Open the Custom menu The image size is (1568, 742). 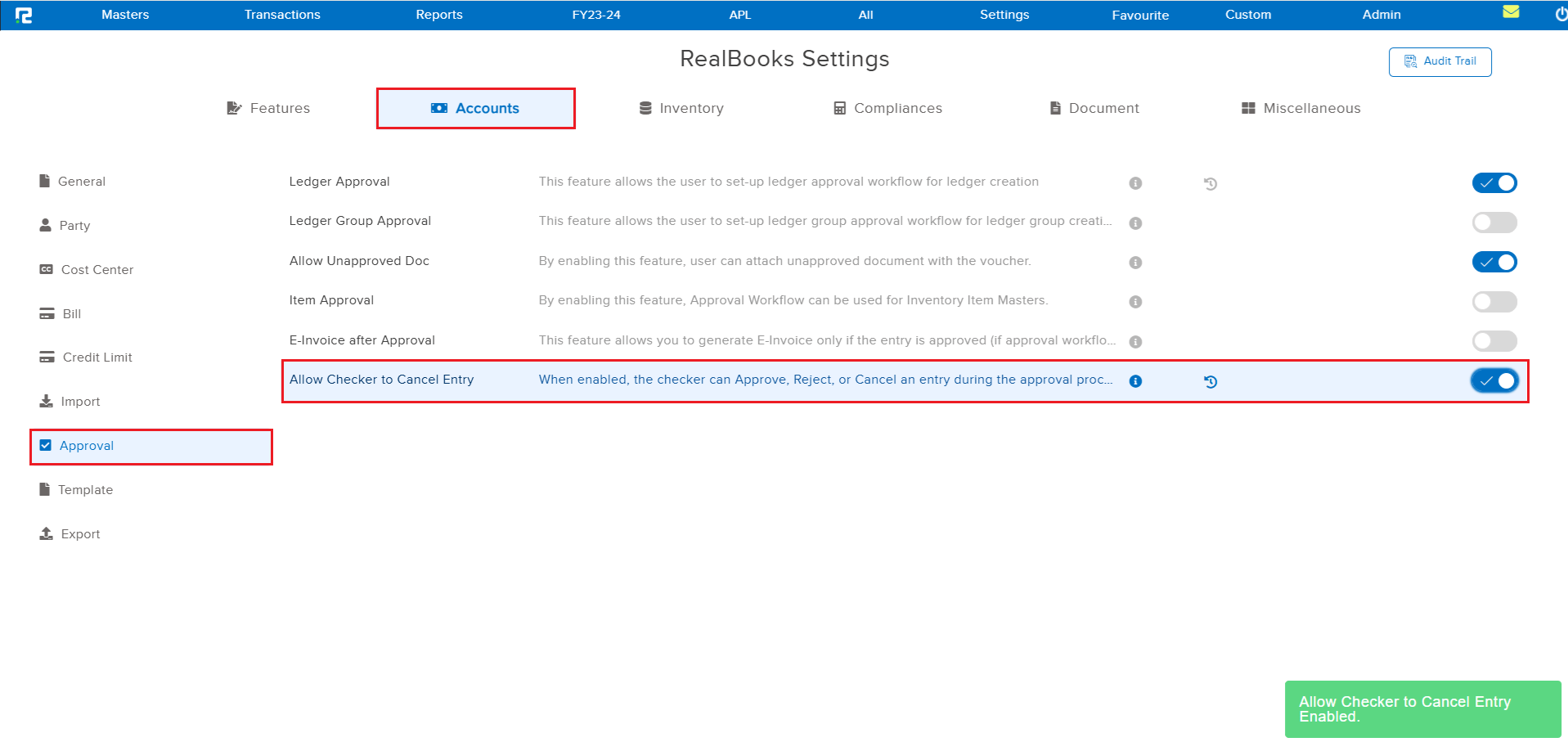1248,15
